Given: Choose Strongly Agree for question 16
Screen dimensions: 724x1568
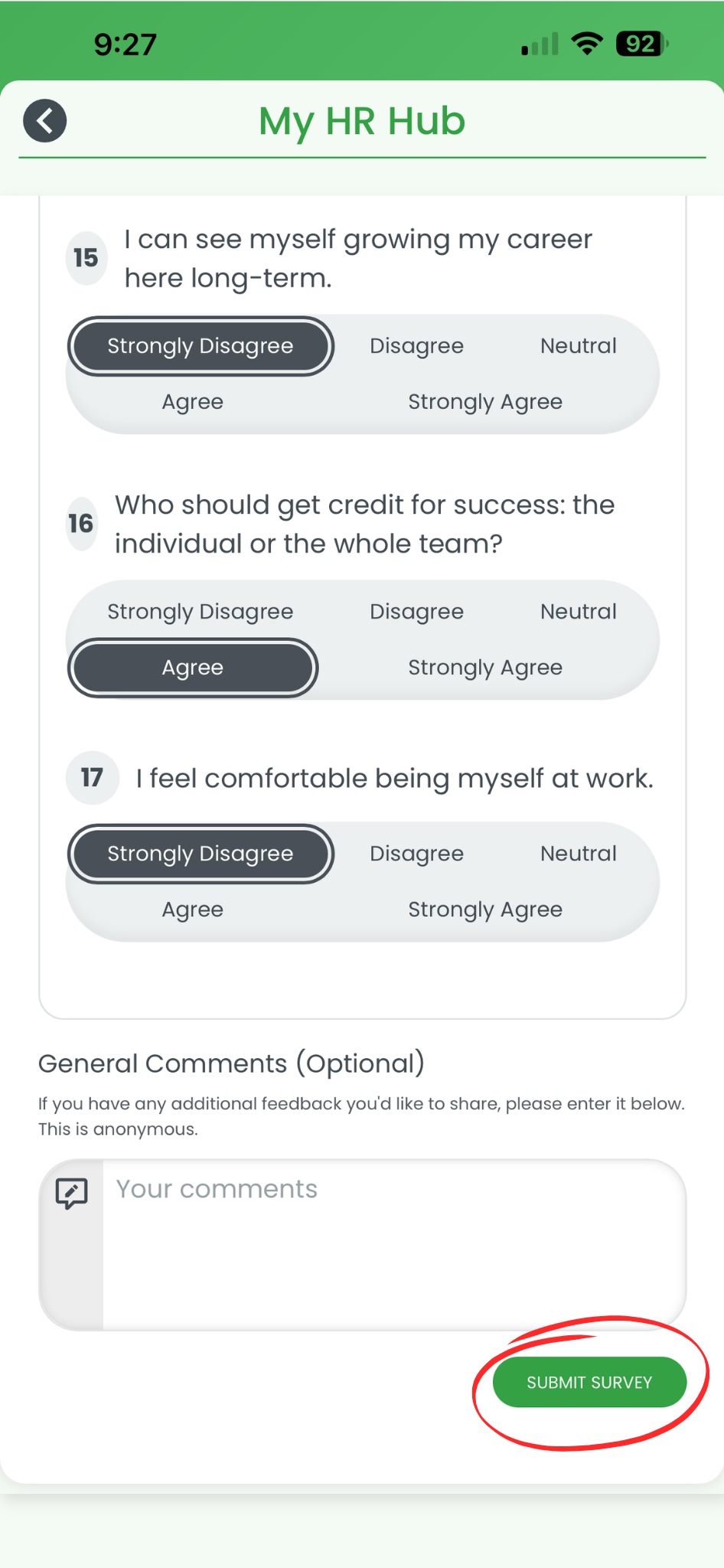Looking at the screenshot, I should click(484, 667).
